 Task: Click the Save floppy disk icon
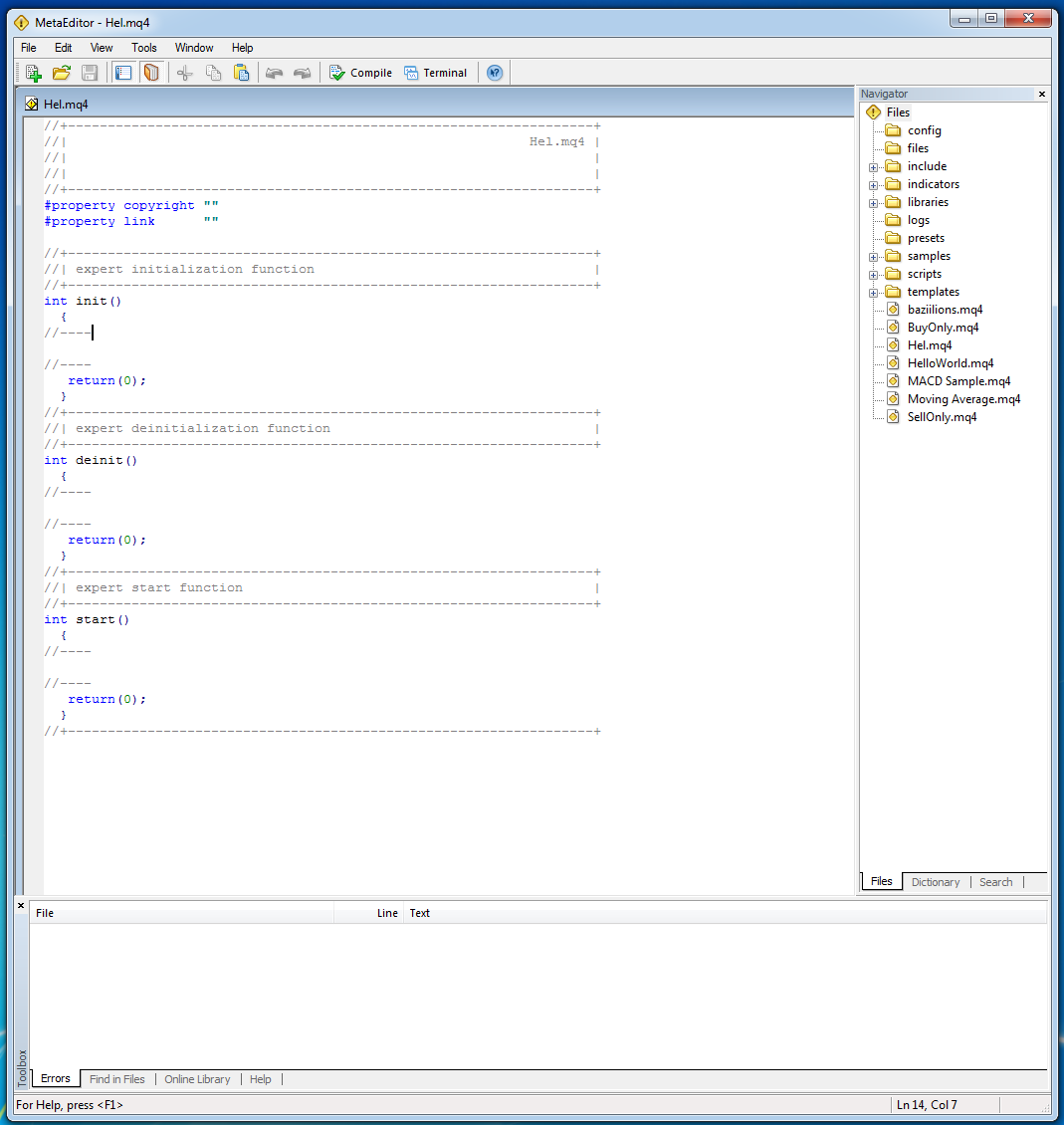coord(90,73)
